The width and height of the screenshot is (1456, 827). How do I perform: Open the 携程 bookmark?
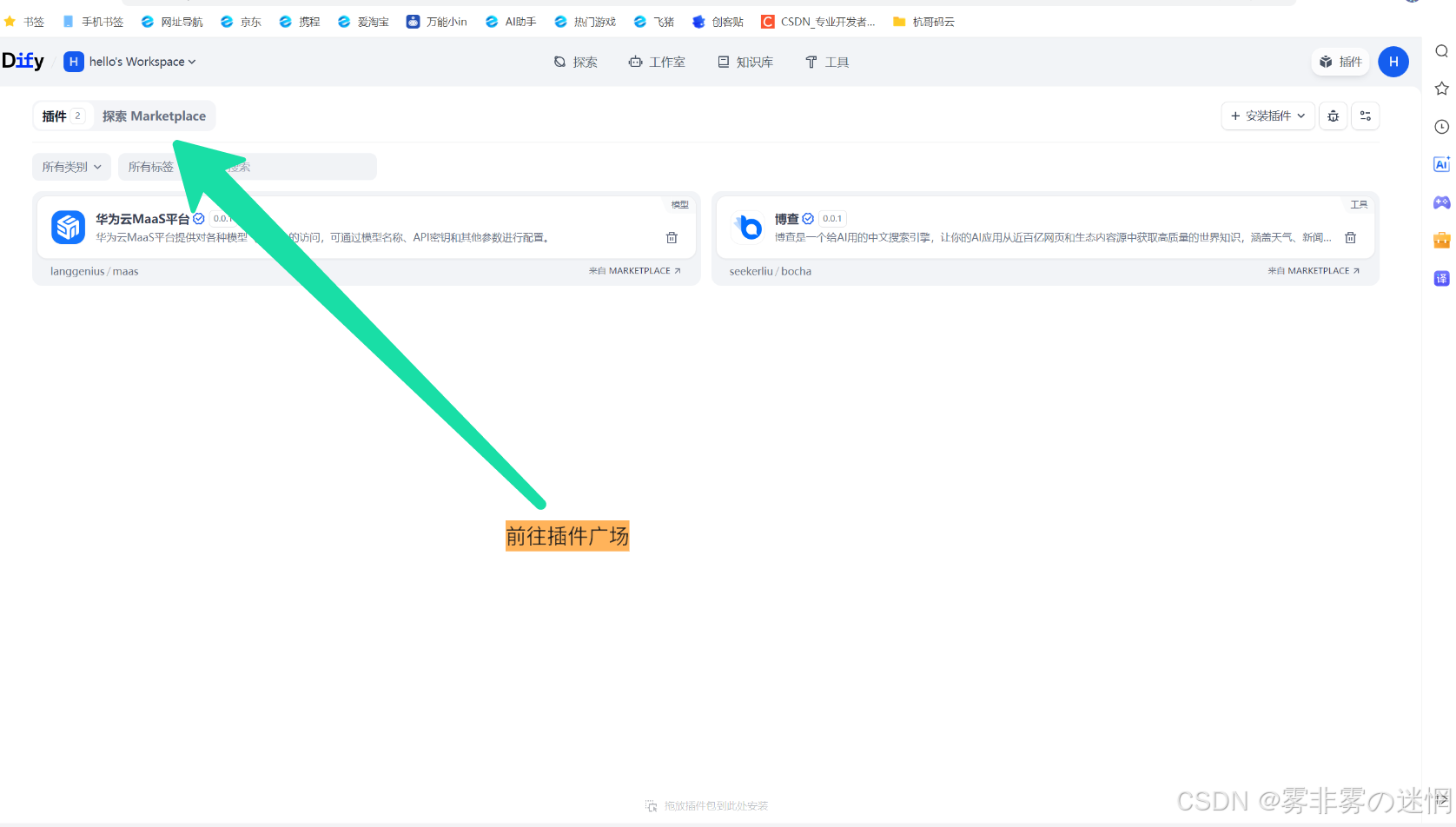[x=300, y=22]
